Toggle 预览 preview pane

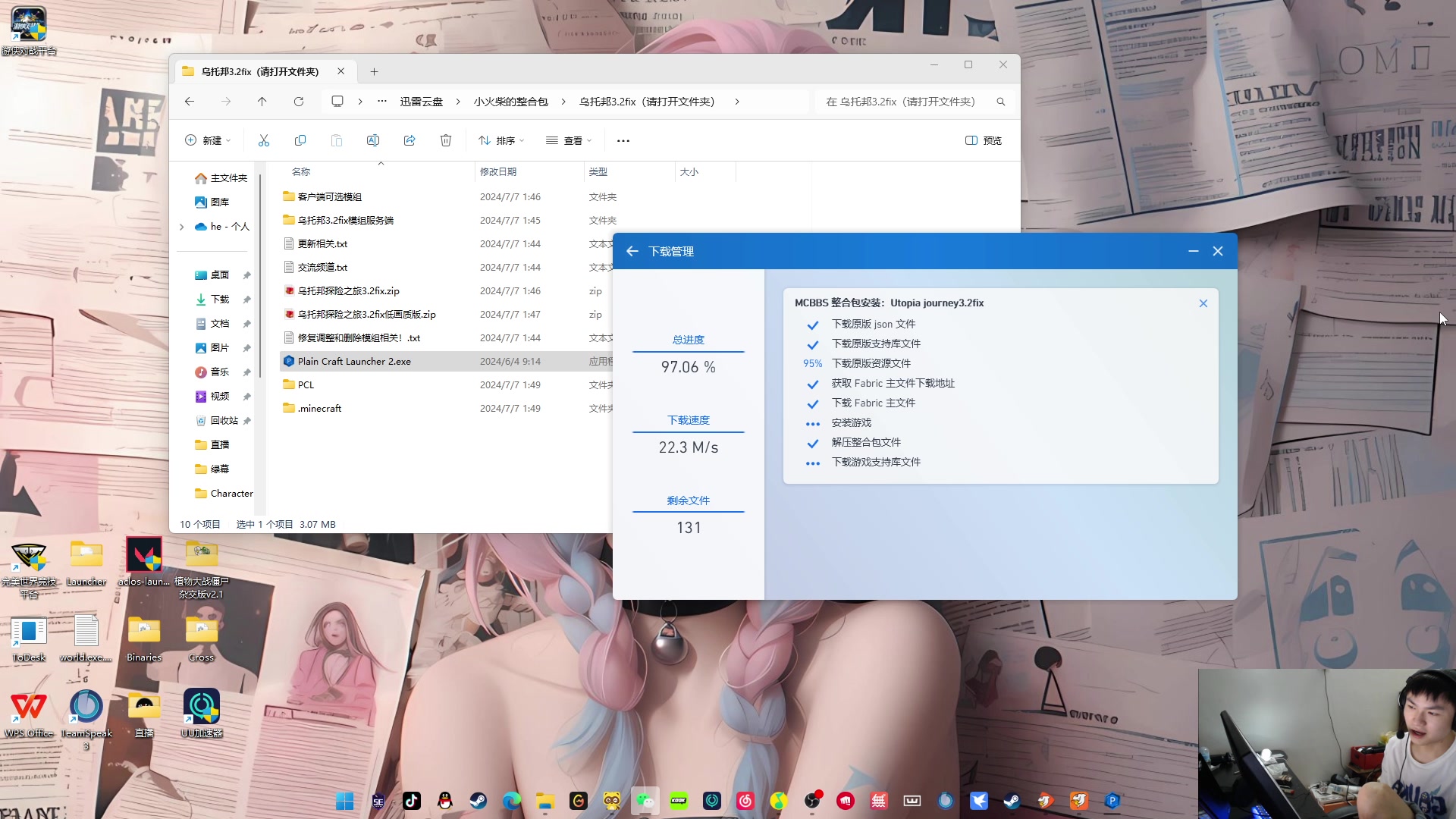click(983, 140)
